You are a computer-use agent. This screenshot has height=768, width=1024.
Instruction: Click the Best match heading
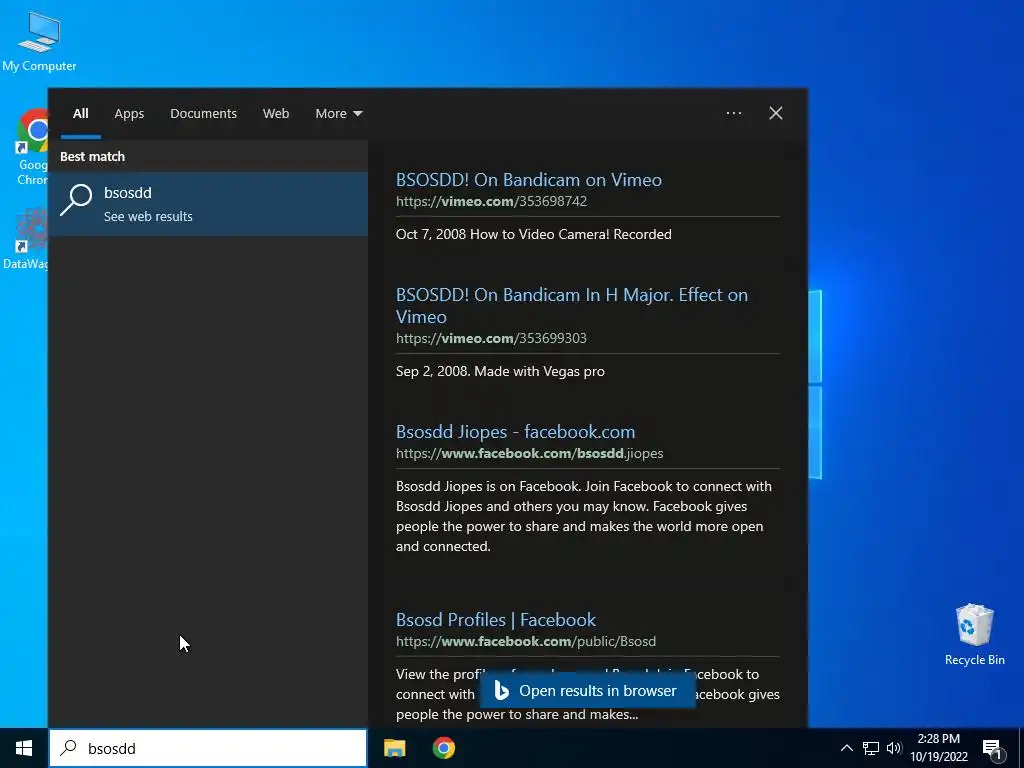tap(92, 157)
